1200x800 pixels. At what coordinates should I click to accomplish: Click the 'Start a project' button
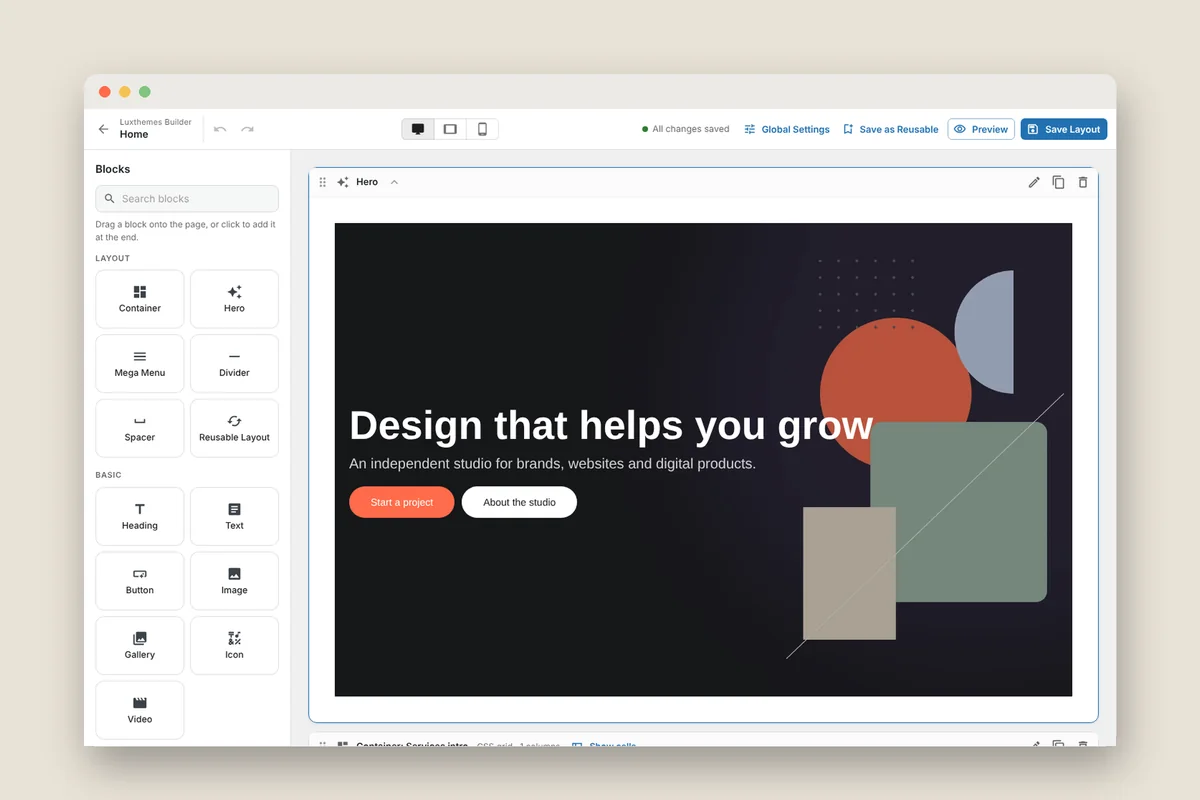point(402,502)
